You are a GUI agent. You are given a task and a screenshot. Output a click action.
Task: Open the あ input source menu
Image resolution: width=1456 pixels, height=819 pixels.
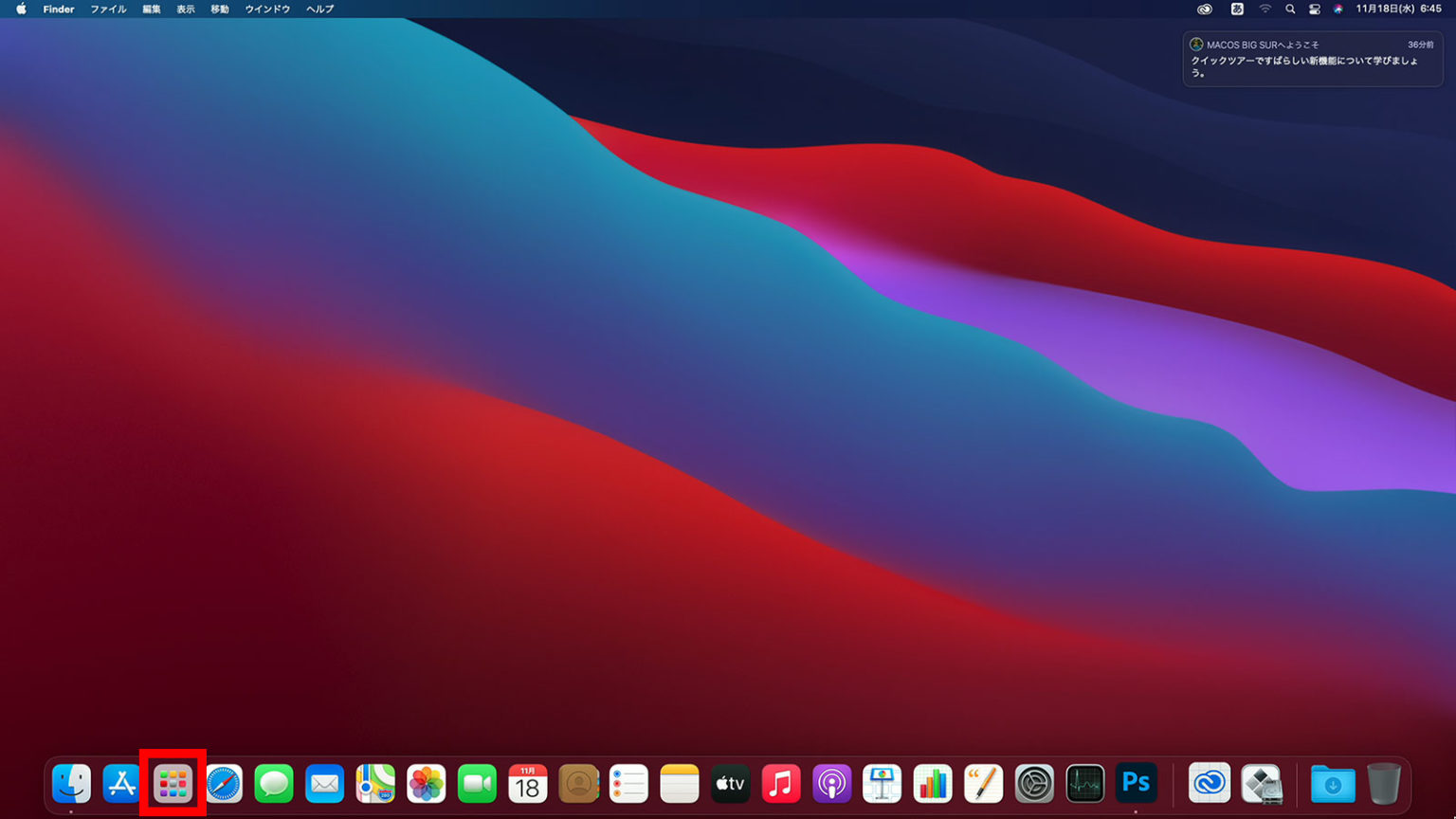coord(1237,9)
